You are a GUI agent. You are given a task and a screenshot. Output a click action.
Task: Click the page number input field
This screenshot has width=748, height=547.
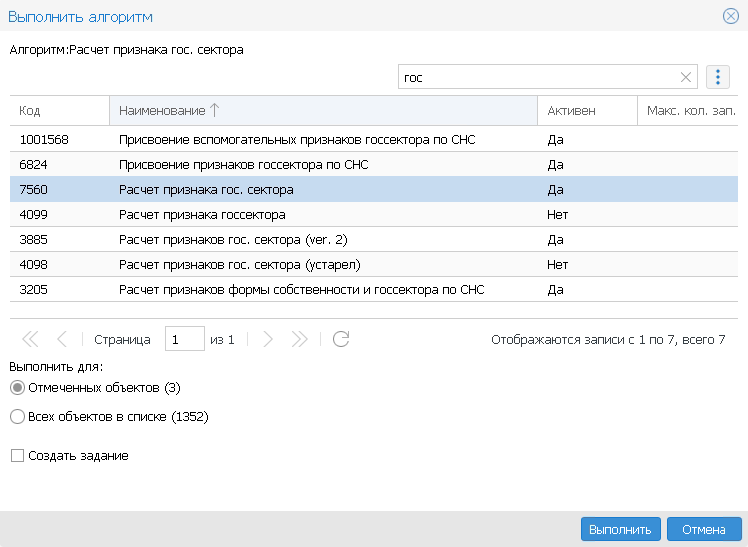[x=185, y=339]
